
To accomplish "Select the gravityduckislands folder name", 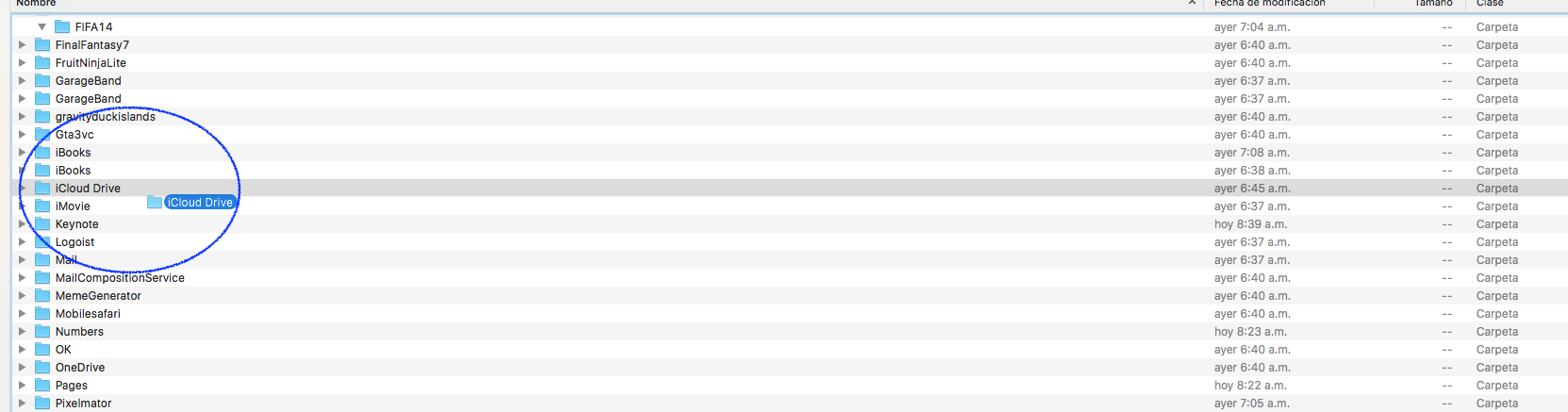I will (105, 117).
